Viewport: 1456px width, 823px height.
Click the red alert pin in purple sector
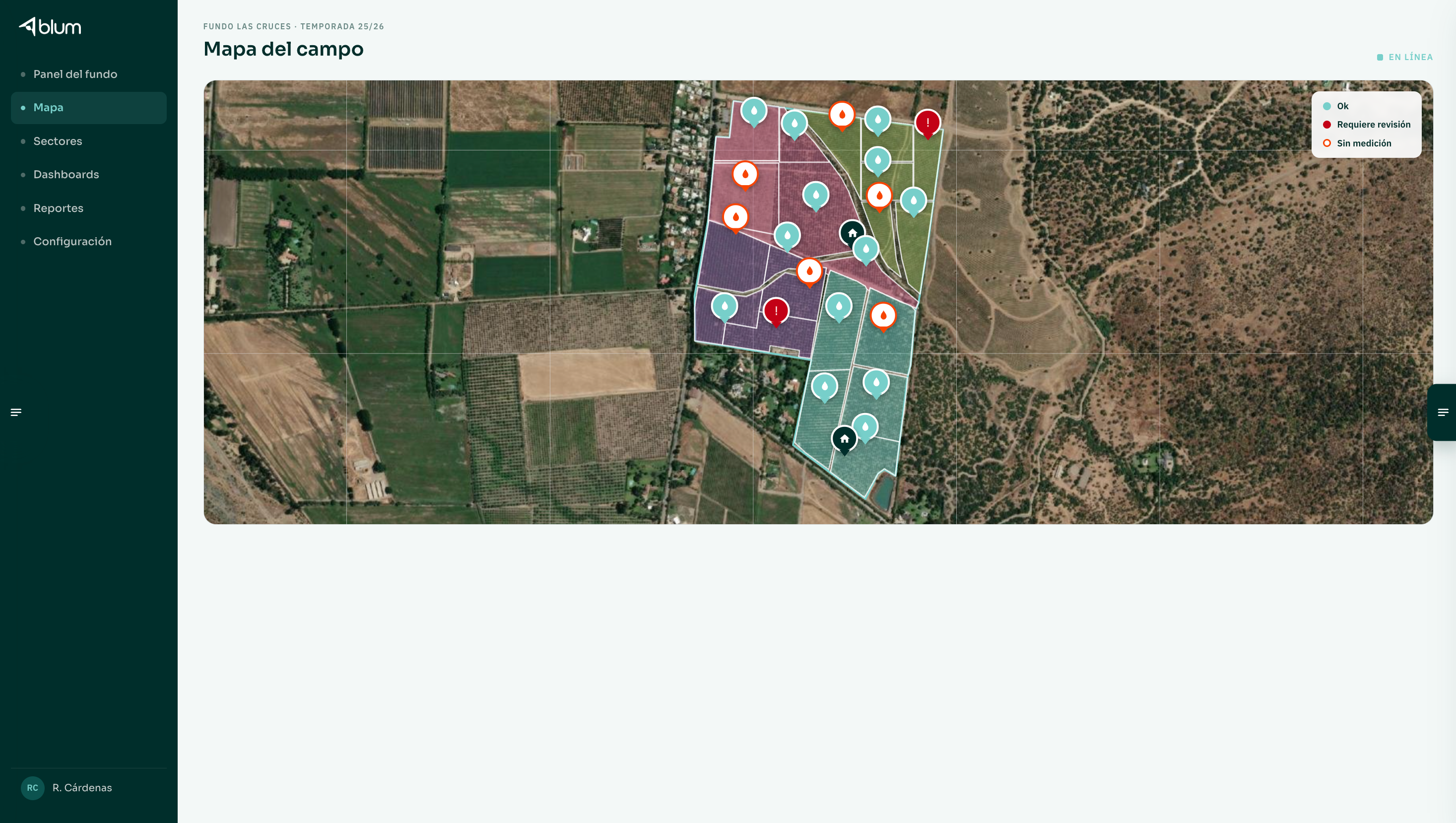(x=776, y=312)
